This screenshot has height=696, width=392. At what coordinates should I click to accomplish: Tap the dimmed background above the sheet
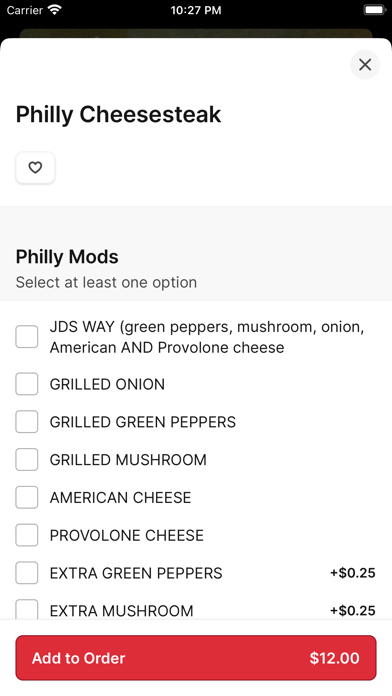(196, 32)
